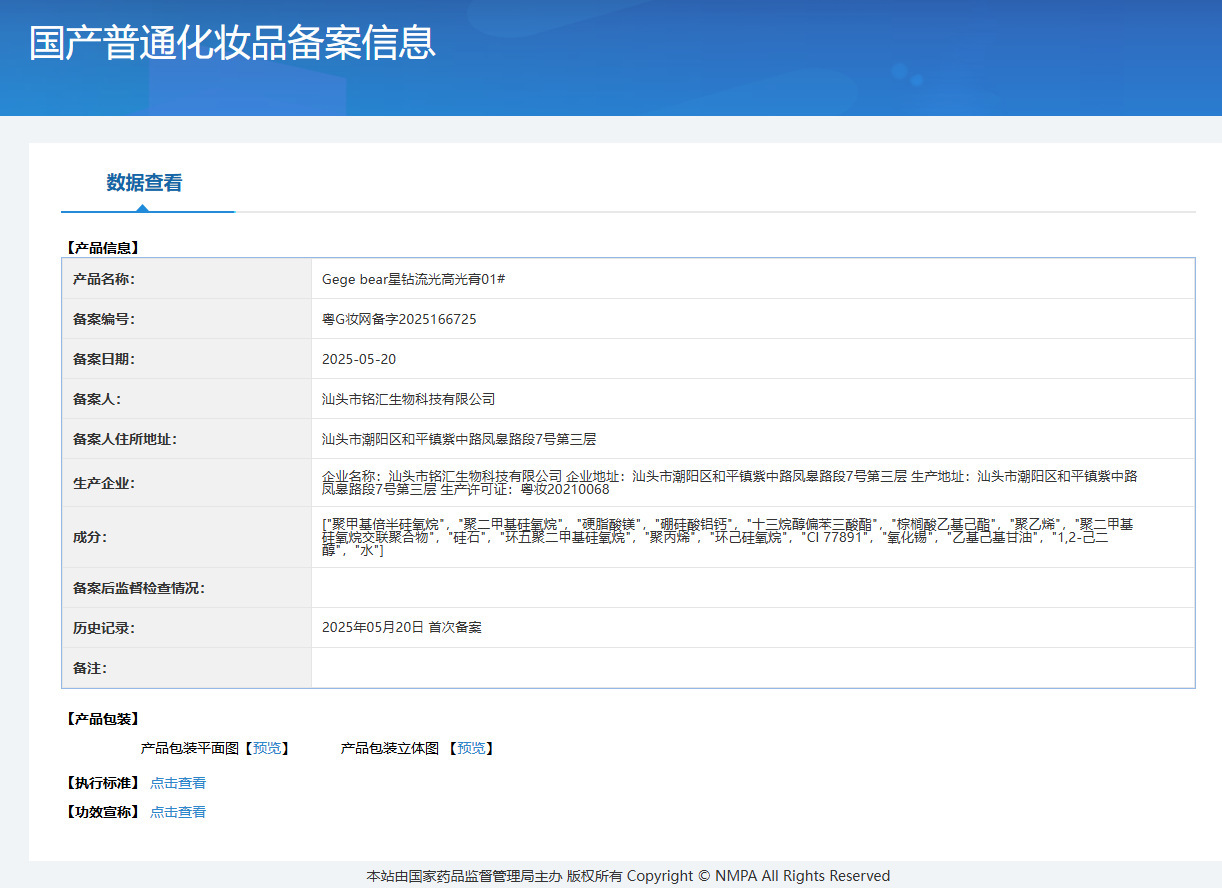Click the ingredients list text
The height and width of the screenshot is (888, 1222).
tap(728, 537)
